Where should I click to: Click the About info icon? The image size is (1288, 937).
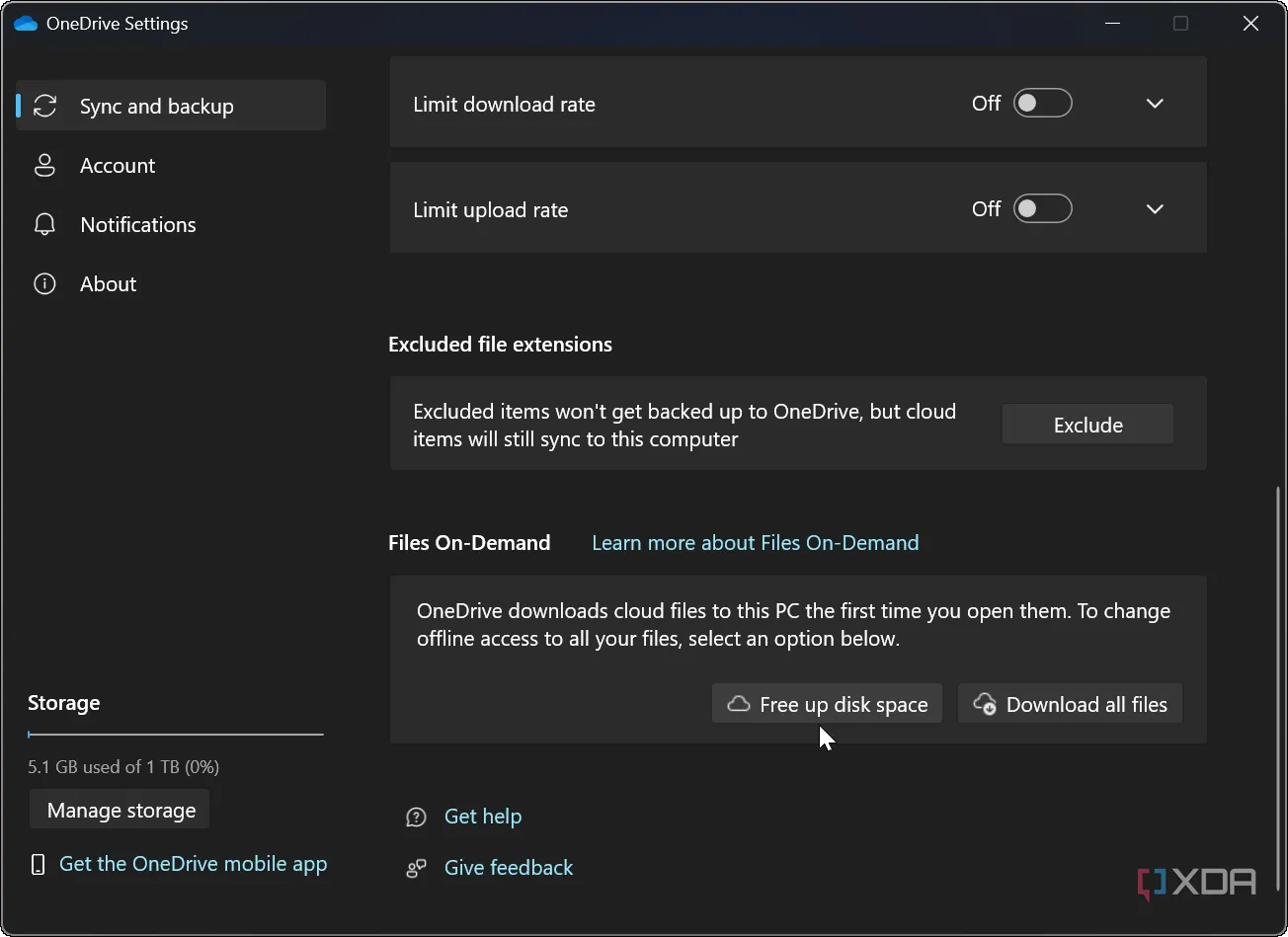coord(44,283)
